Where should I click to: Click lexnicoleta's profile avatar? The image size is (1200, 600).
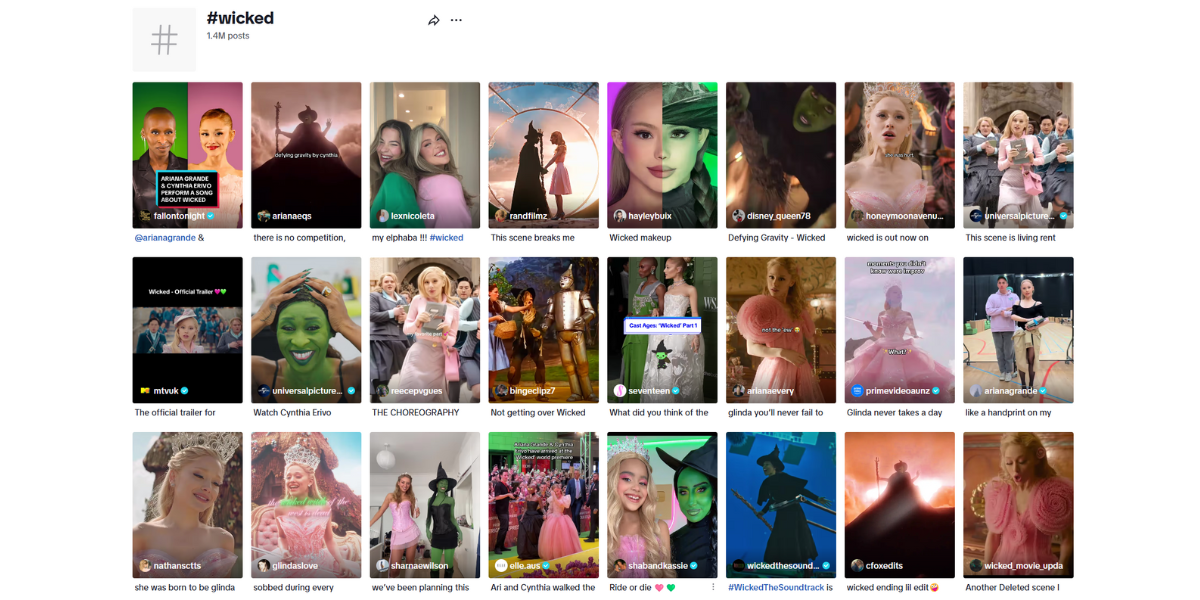(x=383, y=216)
